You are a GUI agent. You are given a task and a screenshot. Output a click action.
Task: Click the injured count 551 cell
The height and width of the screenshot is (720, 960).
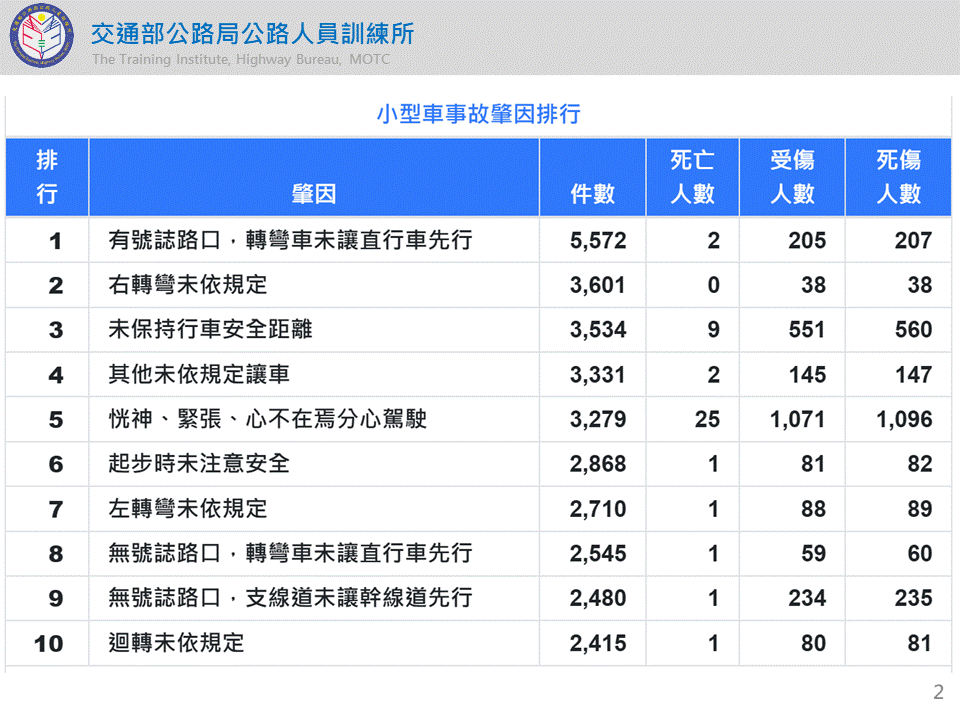coord(806,330)
